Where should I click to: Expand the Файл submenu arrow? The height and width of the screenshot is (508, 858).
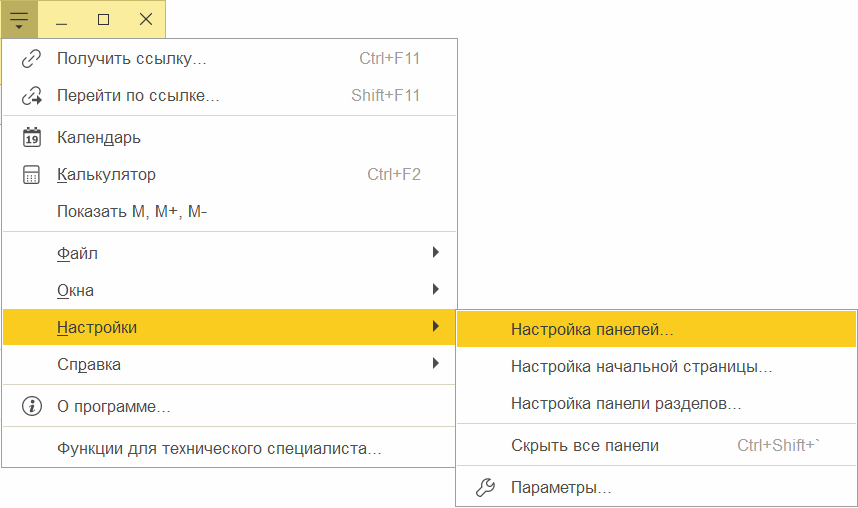(x=436, y=252)
